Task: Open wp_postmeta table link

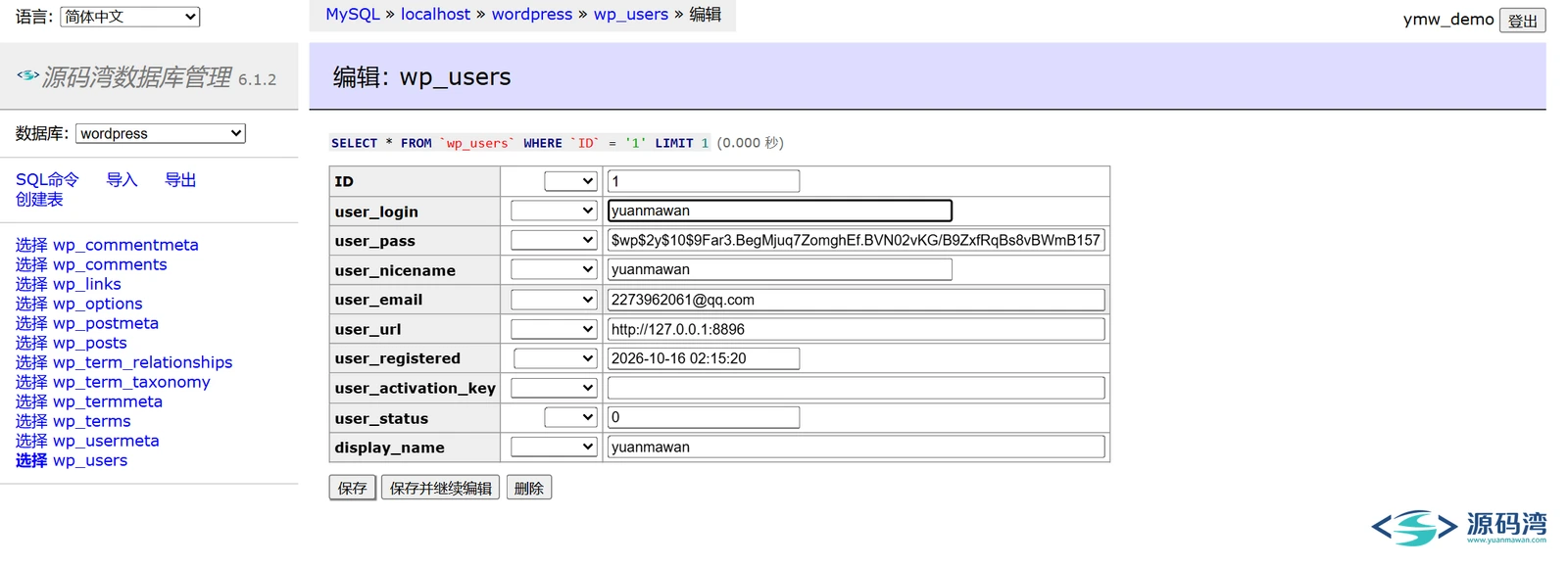Action: click(106, 323)
